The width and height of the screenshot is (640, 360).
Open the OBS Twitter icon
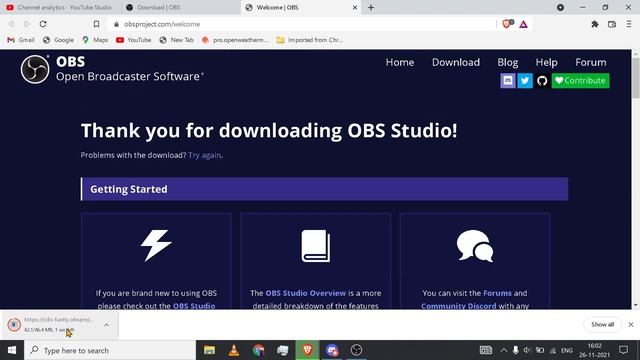525,81
